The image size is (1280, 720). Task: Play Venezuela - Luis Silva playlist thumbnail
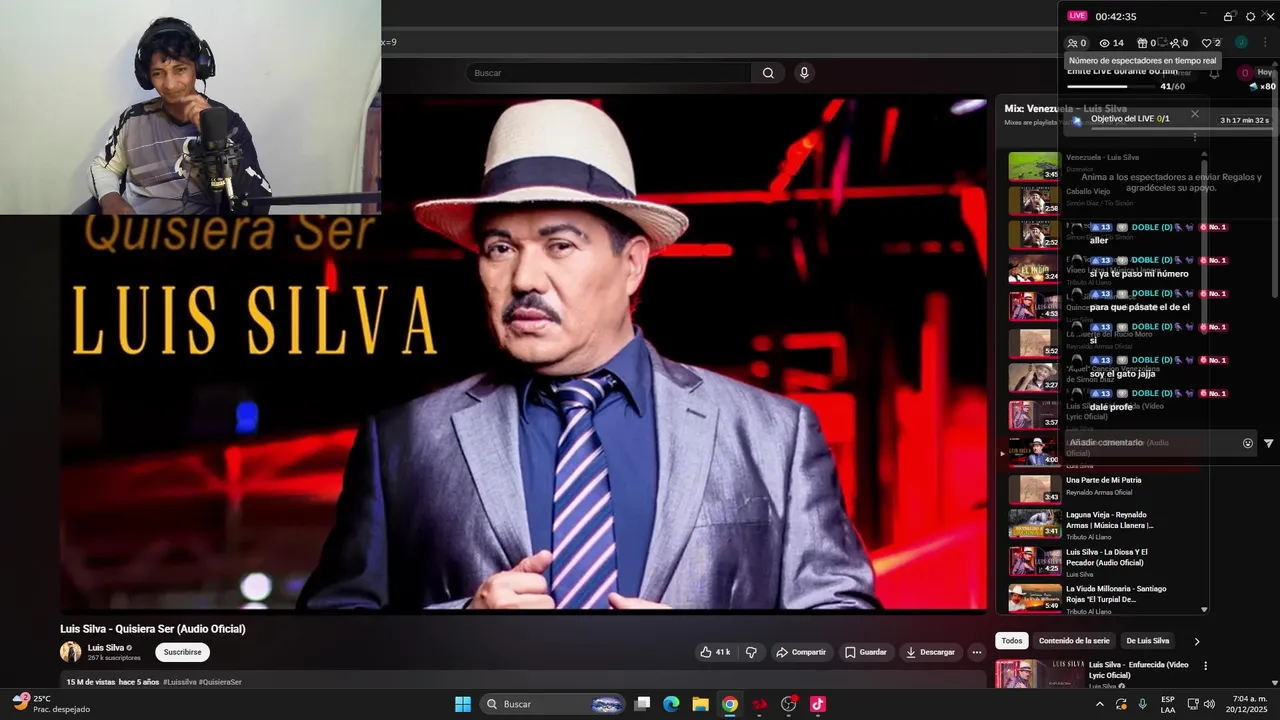pyautogui.click(x=1034, y=166)
